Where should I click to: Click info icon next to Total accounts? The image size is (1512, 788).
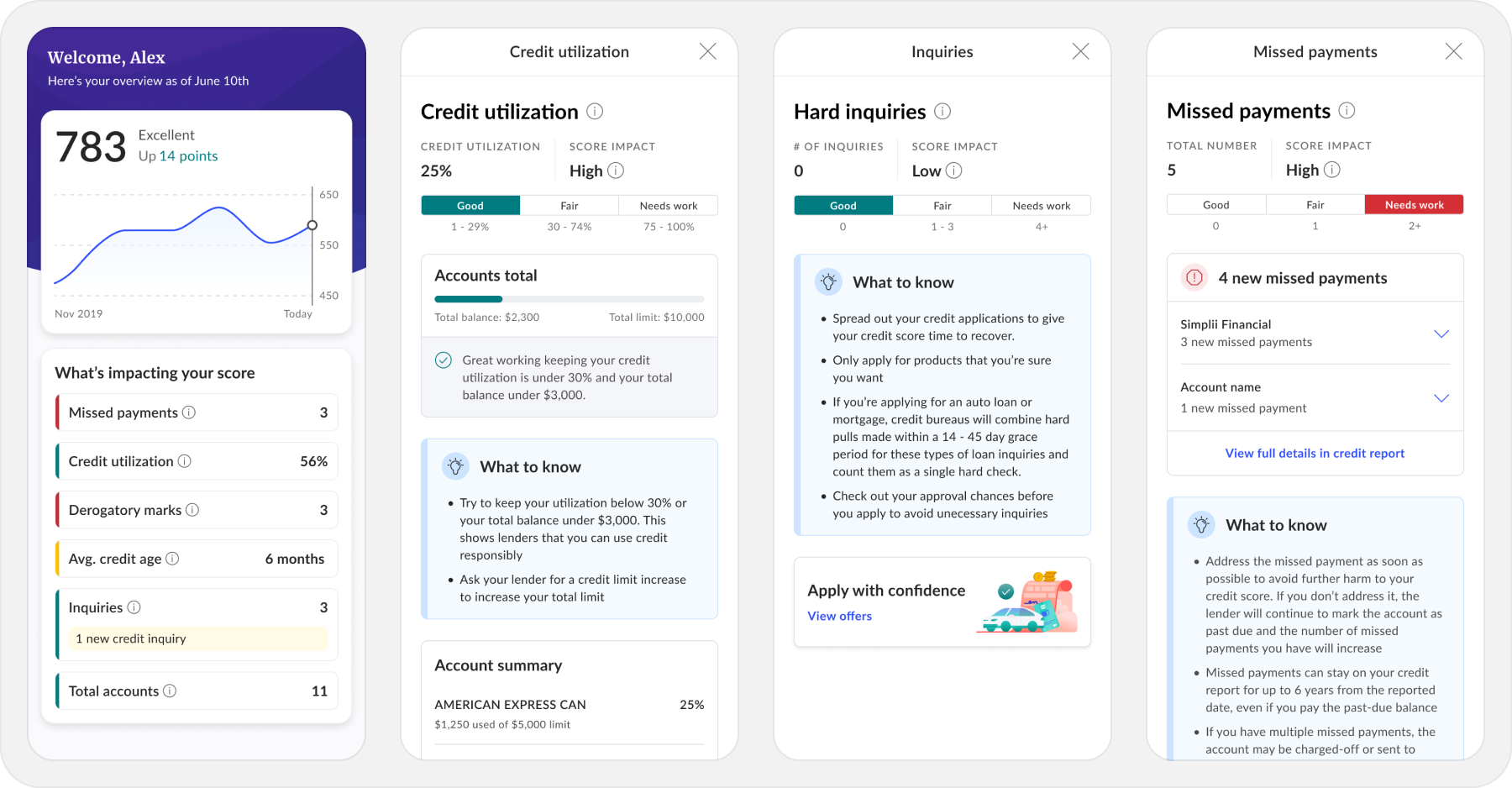(170, 691)
